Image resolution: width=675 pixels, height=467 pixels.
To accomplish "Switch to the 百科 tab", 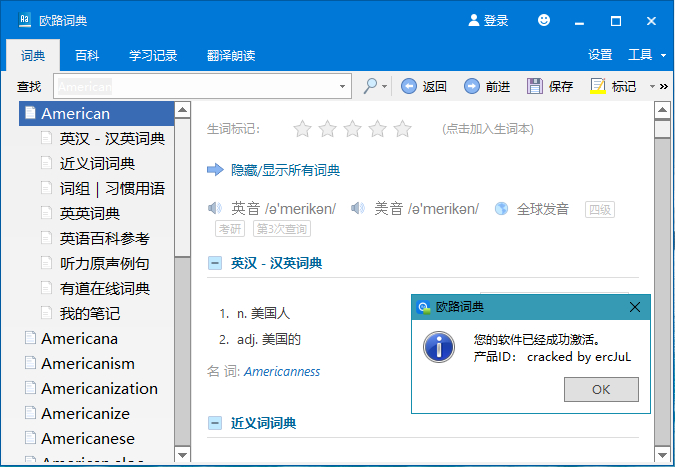I will coord(87,56).
